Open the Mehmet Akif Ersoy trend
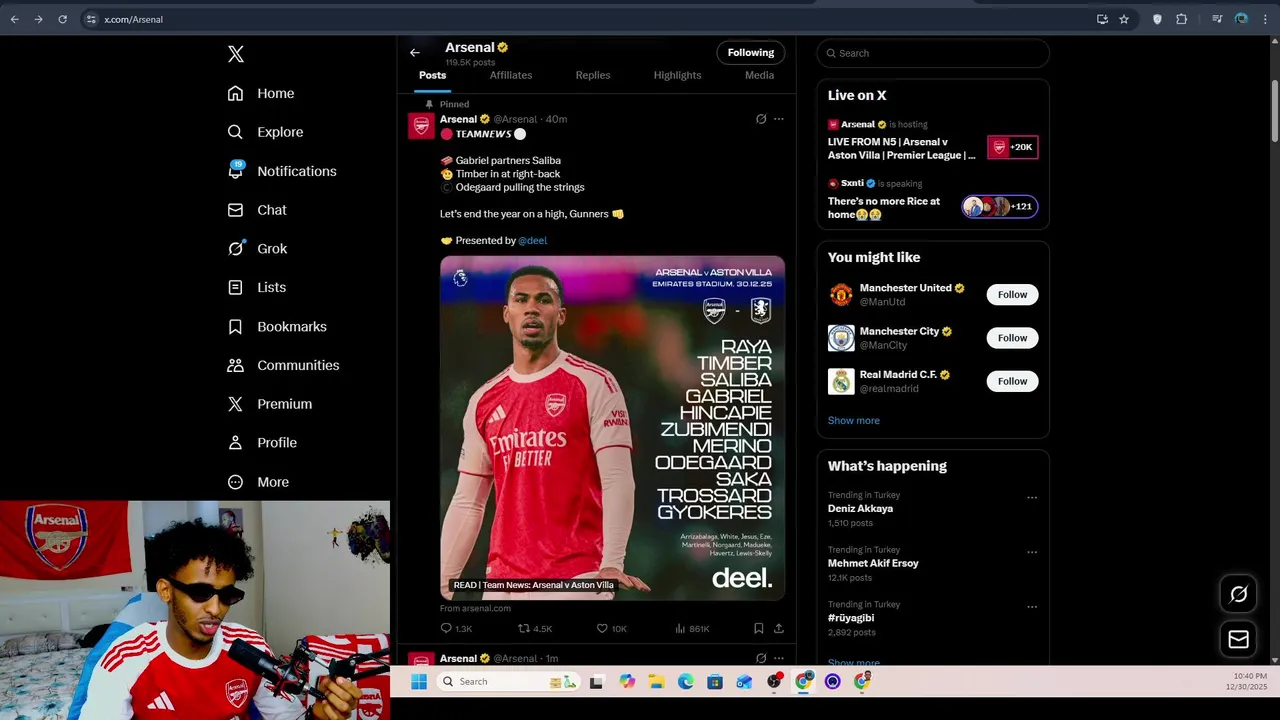Screen dimensions: 1280x720 (x=873, y=563)
